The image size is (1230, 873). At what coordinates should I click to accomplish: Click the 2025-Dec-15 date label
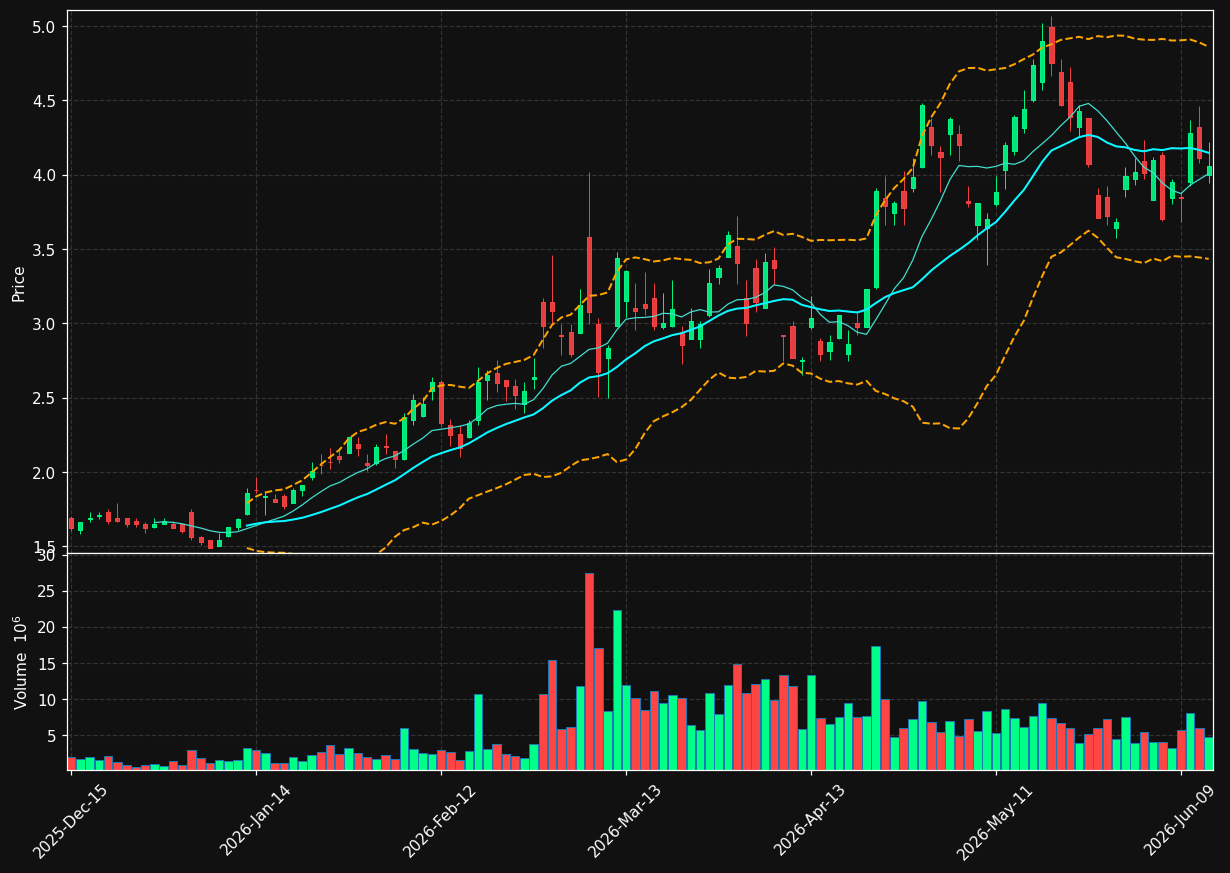pos(70,820)
